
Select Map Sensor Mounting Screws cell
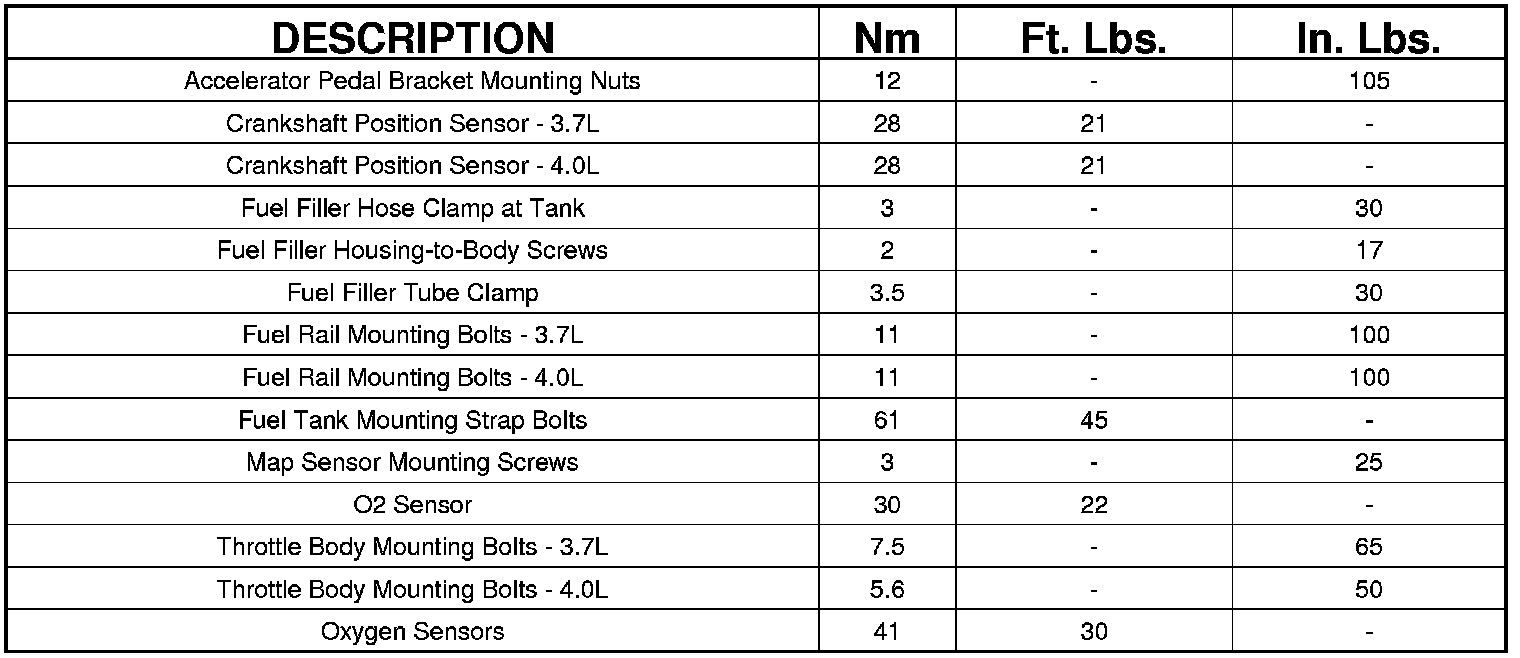[x=412, y=462]
